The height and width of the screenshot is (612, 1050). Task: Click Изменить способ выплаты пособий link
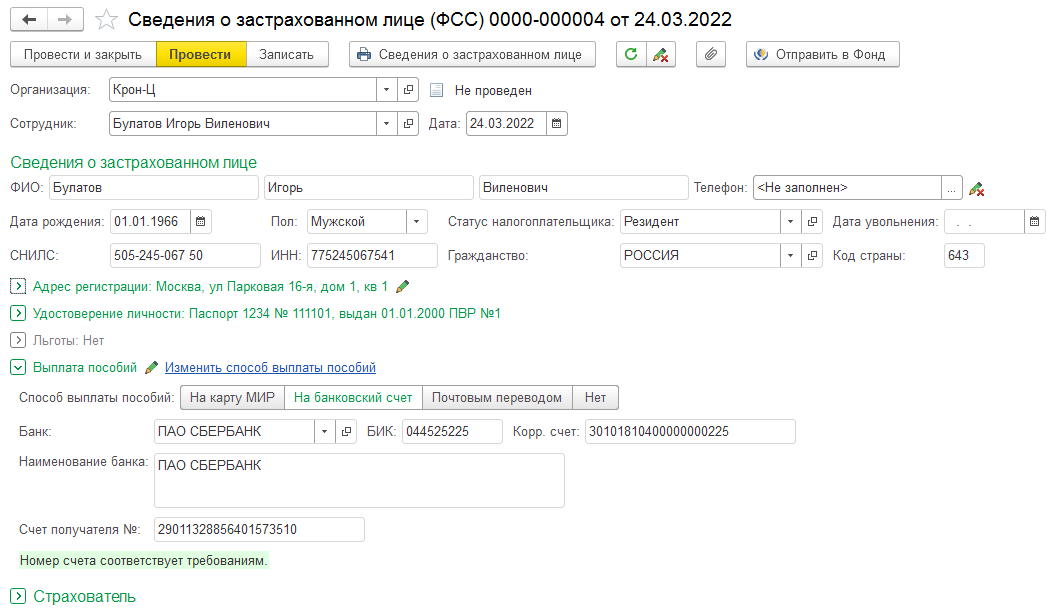pyautogui.click(x=270, y=368)
